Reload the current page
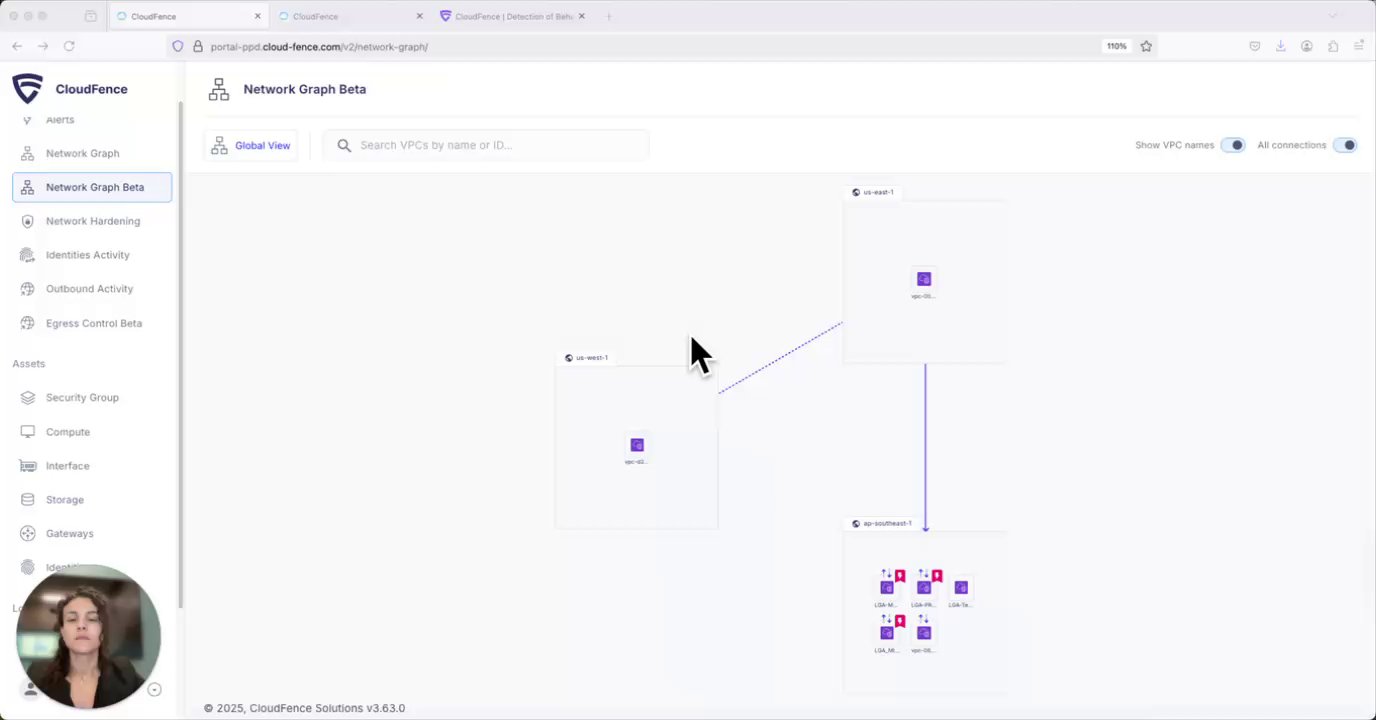This screenshot has height=720, width=1376. click(69, 46)
